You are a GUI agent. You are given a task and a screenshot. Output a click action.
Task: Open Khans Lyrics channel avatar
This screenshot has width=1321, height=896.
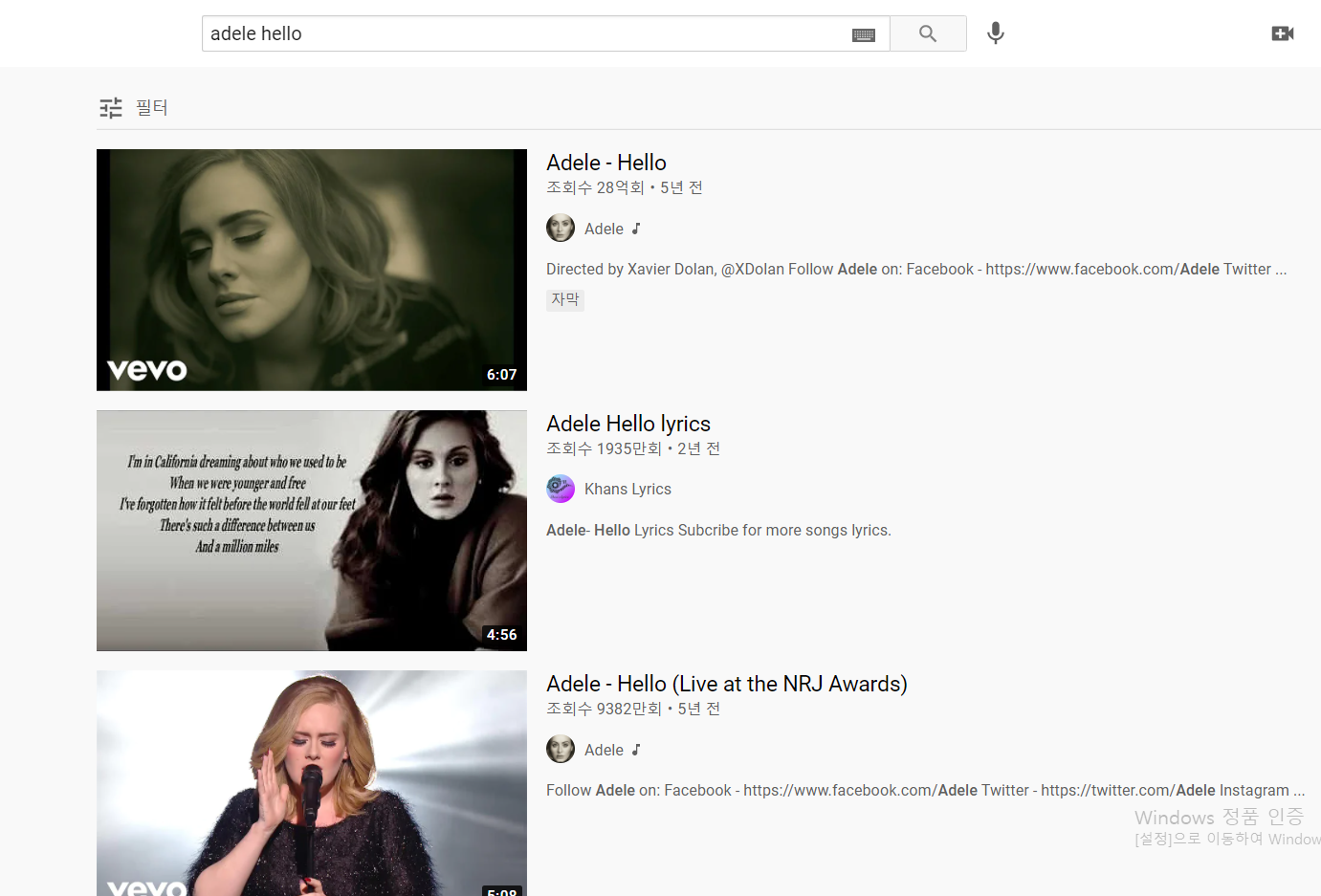561,489
